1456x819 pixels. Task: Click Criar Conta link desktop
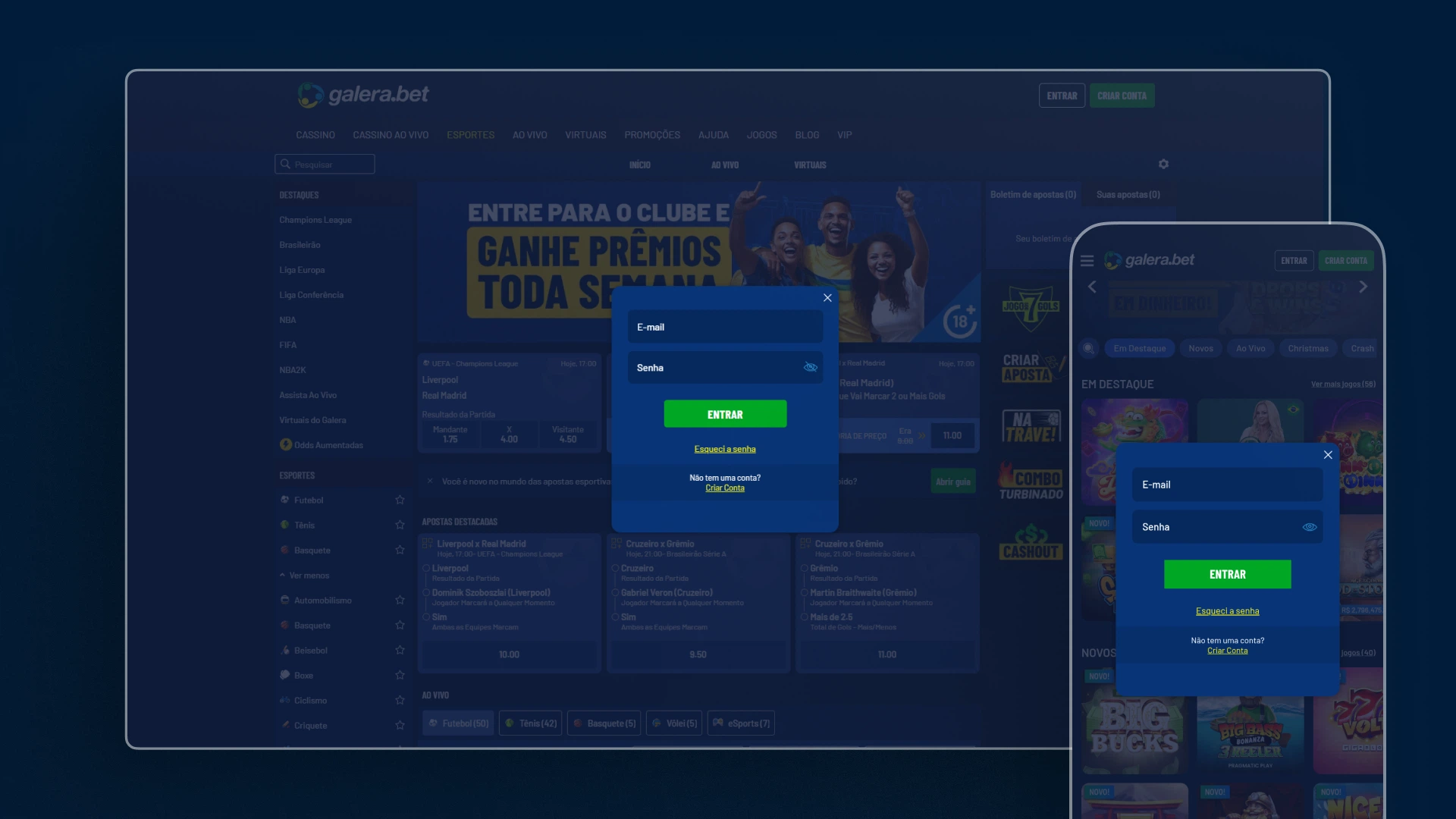pyautogui.click(x=724, y=488)
